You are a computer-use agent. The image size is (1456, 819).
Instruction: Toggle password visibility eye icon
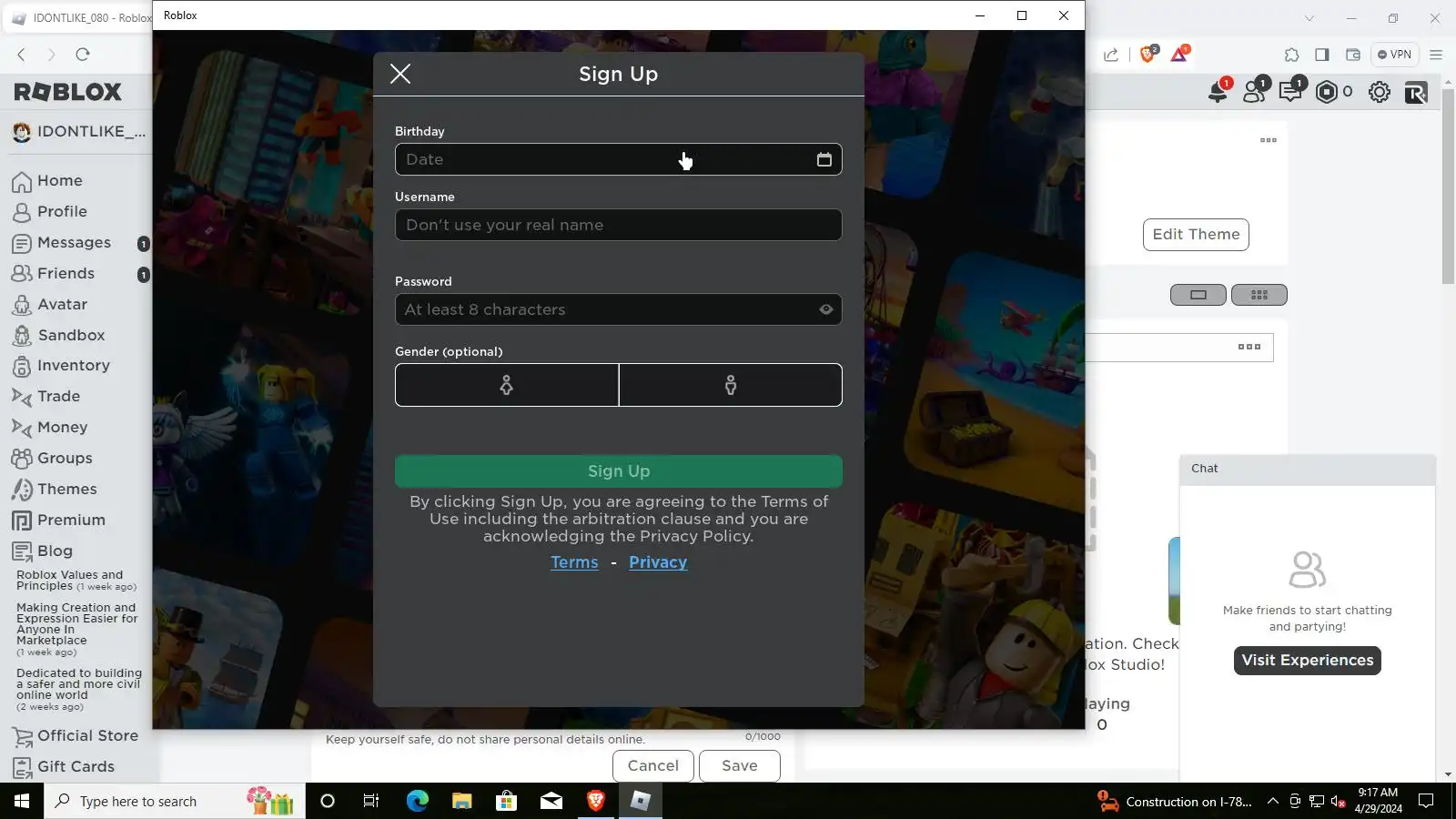coord(826,309)
